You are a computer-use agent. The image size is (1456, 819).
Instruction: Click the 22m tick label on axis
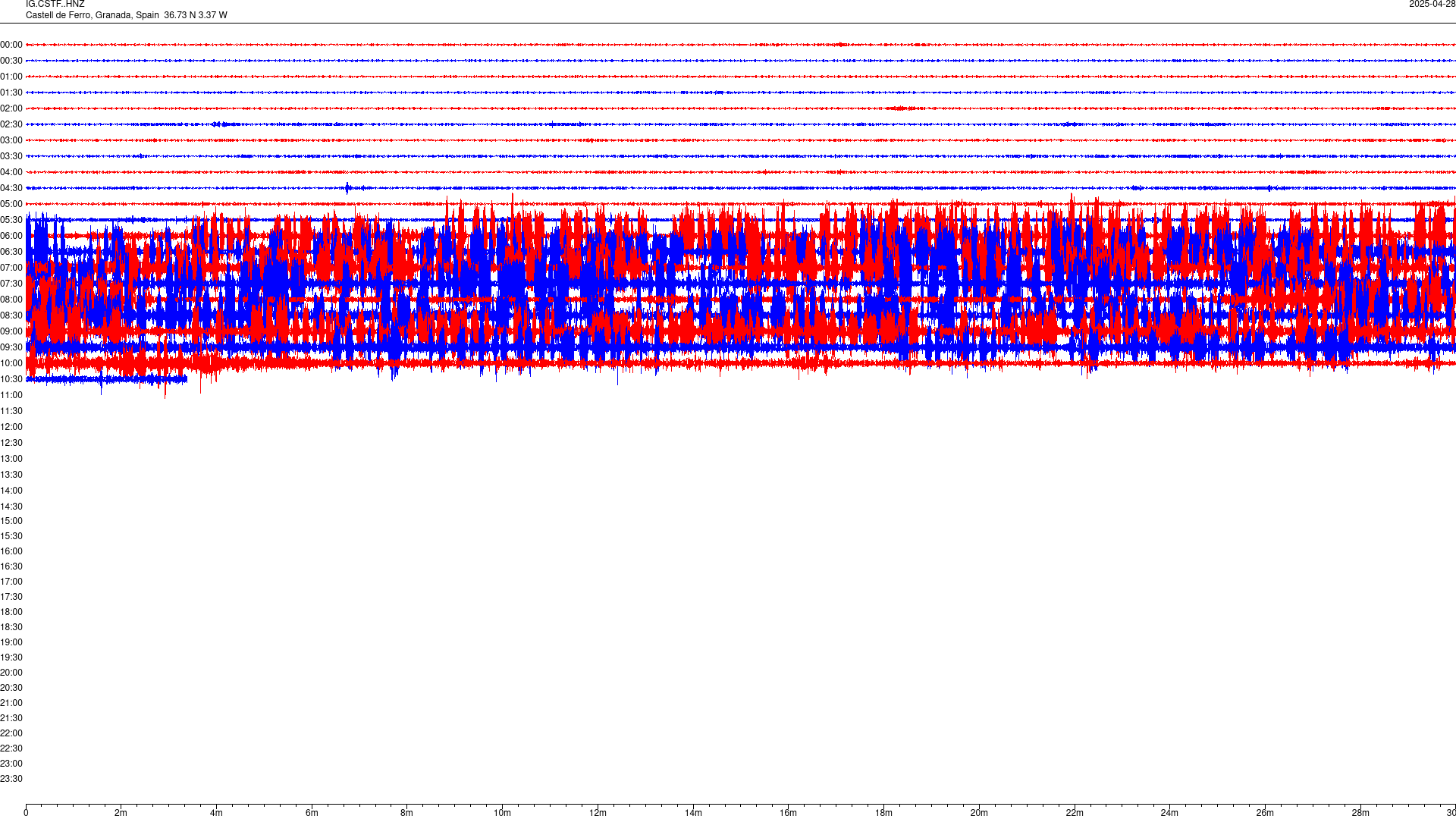tap(1075, 813)
